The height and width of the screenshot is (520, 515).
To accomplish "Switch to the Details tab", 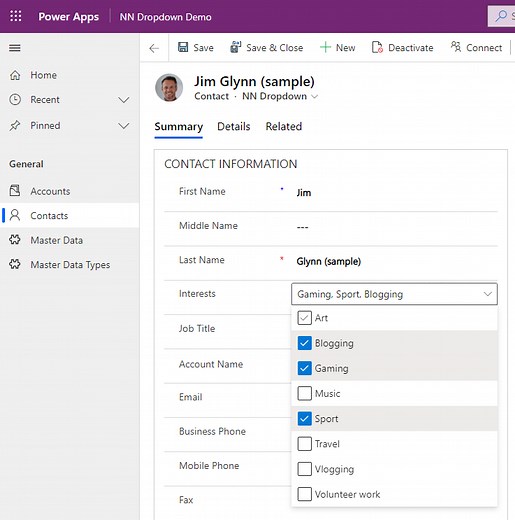I will point(234,126).
